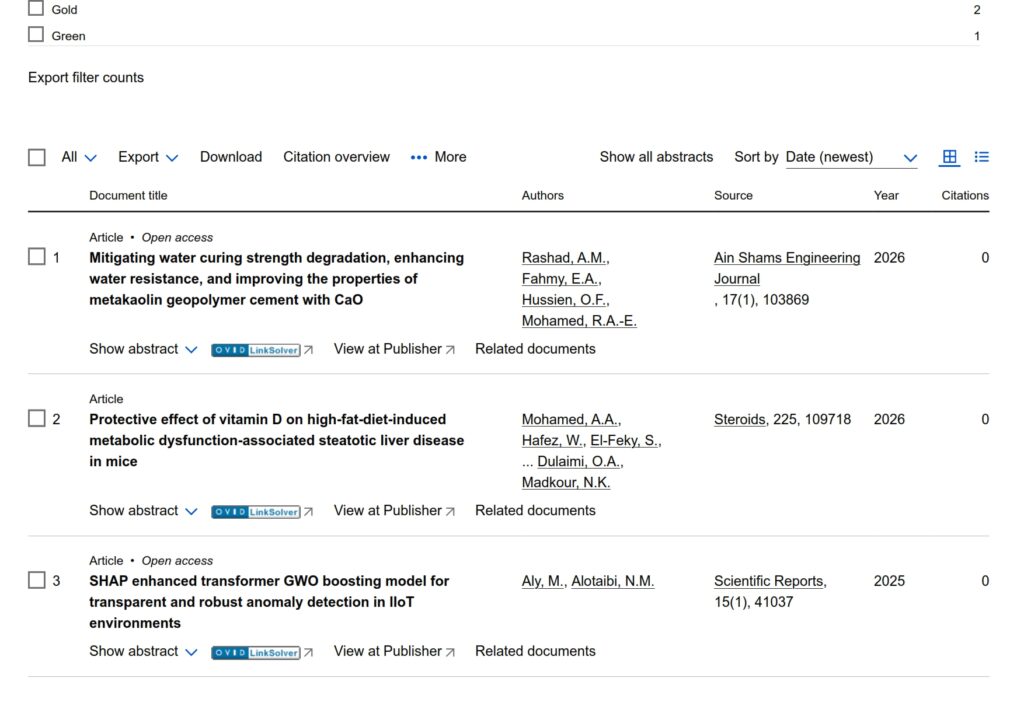
Task: Select the checkbox for document 2
Action: pyautogui.click(x=37, y=419)
